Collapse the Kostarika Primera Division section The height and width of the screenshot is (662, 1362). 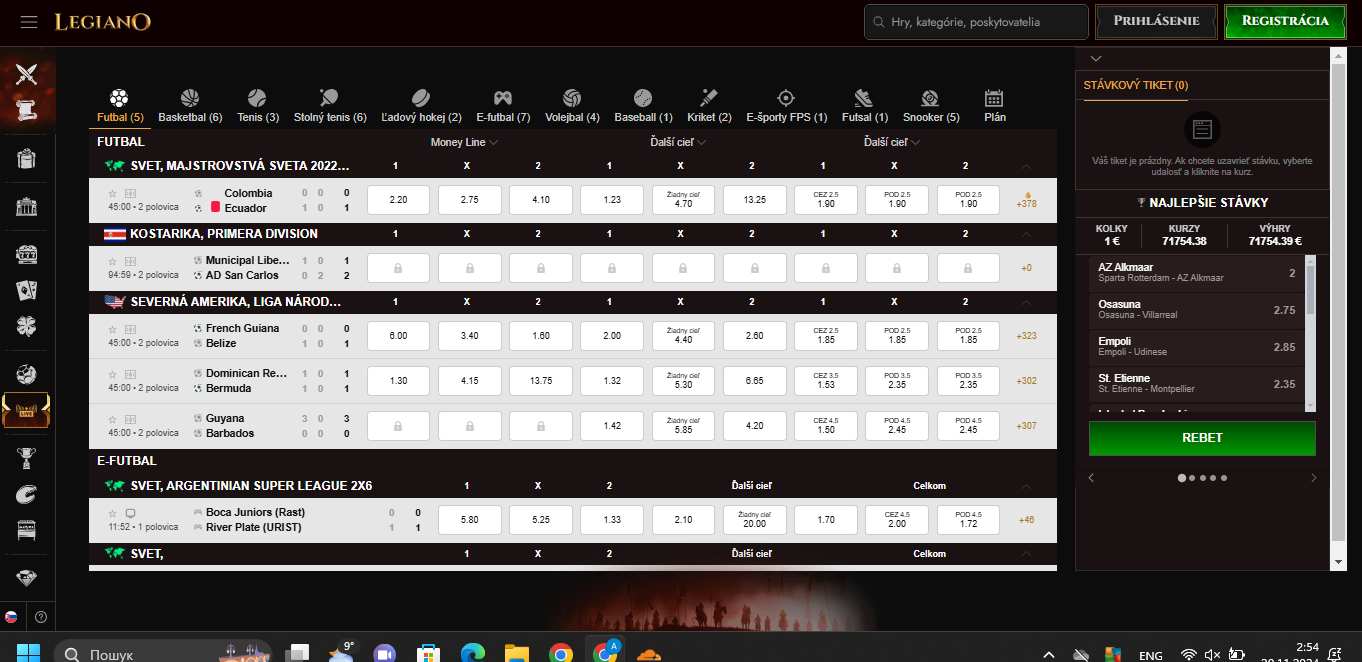coord(1026,233)
